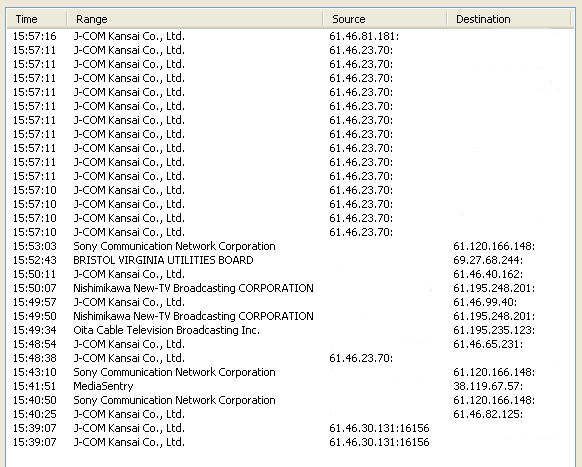The height and width of the screenshot is (467, 582).
Task: Select the BRISTOL VIRGINIA UTILITIES BOARD row
Action: point(291,260)
